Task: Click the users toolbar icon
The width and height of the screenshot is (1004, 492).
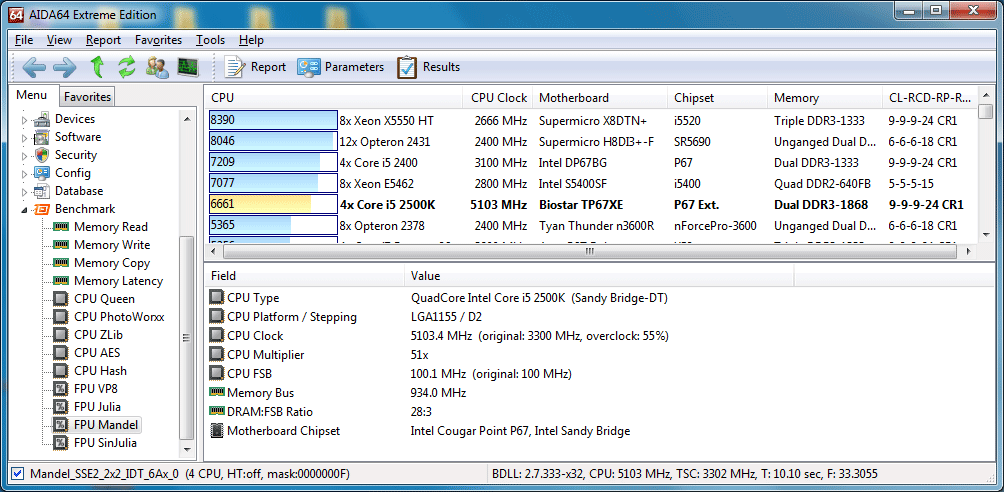Action: click(x=157, y=67)
